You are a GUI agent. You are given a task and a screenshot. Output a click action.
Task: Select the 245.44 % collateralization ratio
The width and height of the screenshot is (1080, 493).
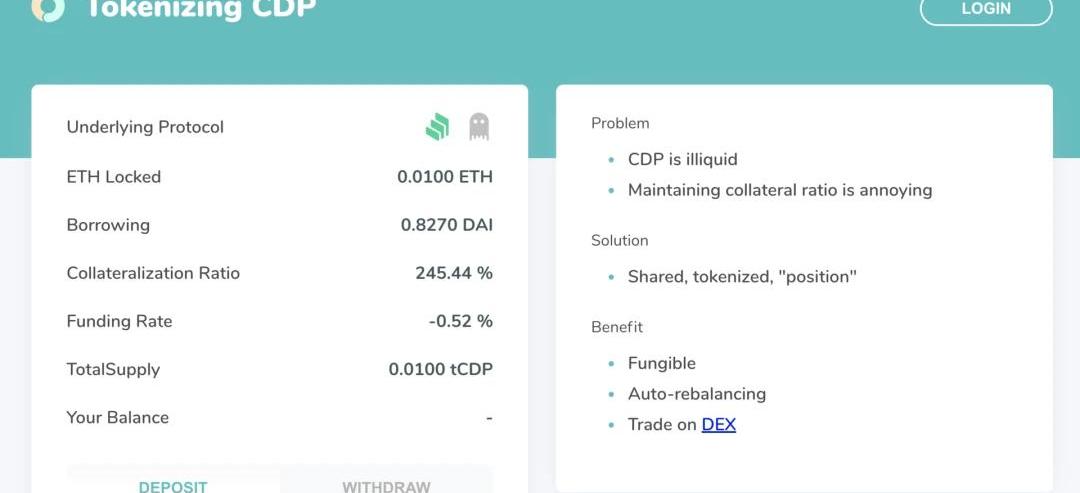coord(454,273)
